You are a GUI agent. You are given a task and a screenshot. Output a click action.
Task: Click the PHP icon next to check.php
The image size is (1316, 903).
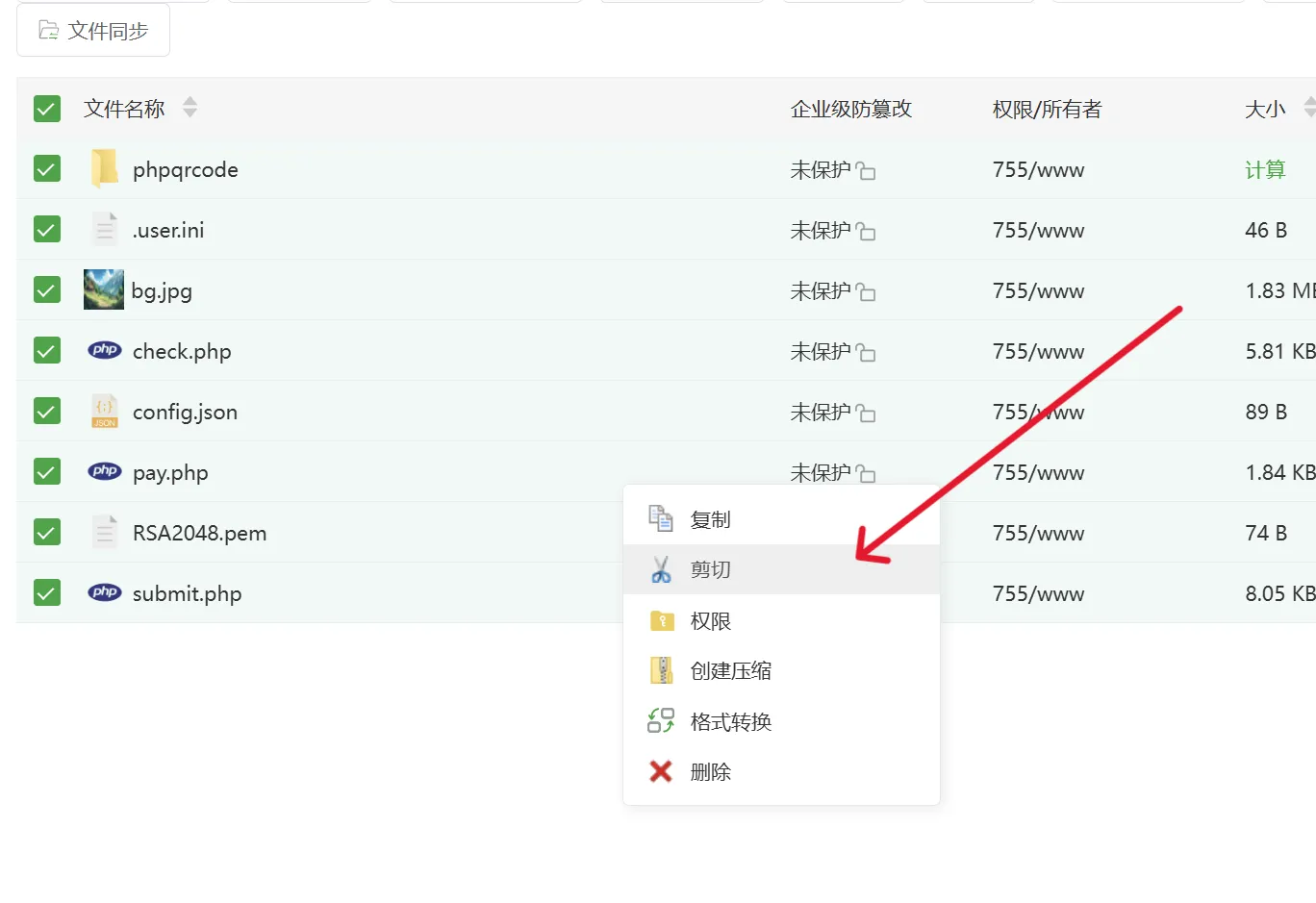click(x=104, y=351)
